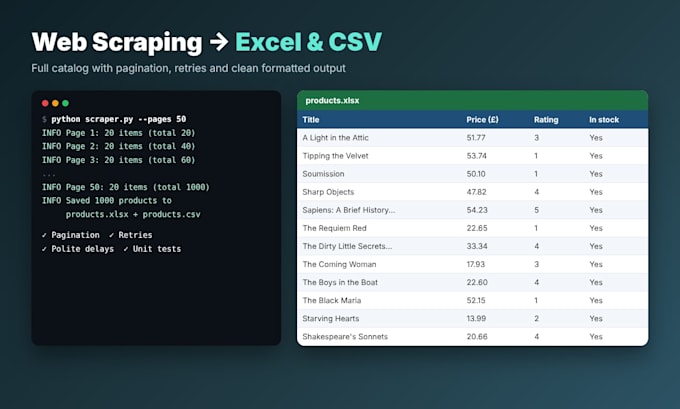This screenshot has width=680, height=409.
Task: Click the 'INFO Saved 1000 products to' line
Action: pos(107,201)
